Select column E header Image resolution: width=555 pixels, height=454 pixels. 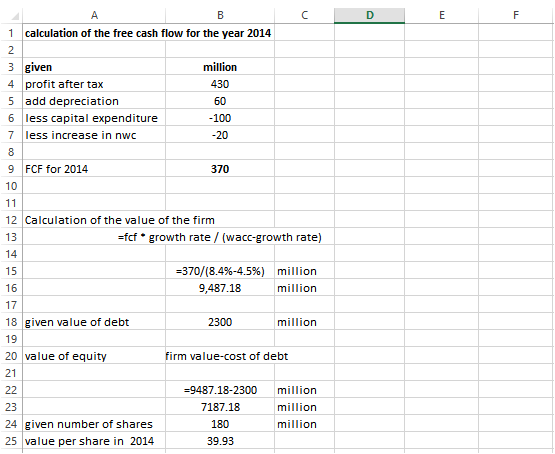pyautogui.click(x=441, y=15)
